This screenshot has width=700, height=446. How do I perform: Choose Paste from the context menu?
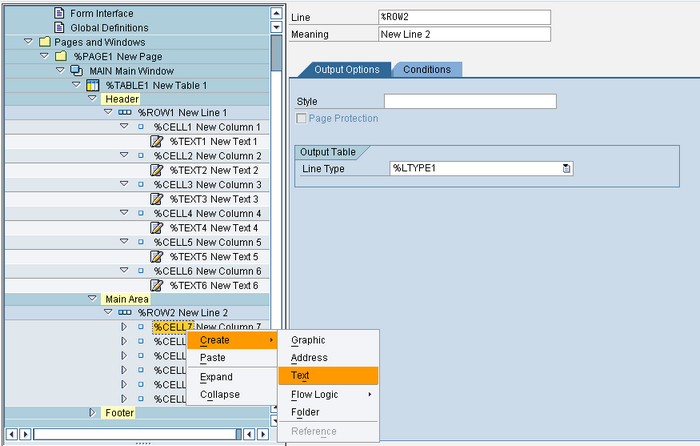tap(232, 358)
